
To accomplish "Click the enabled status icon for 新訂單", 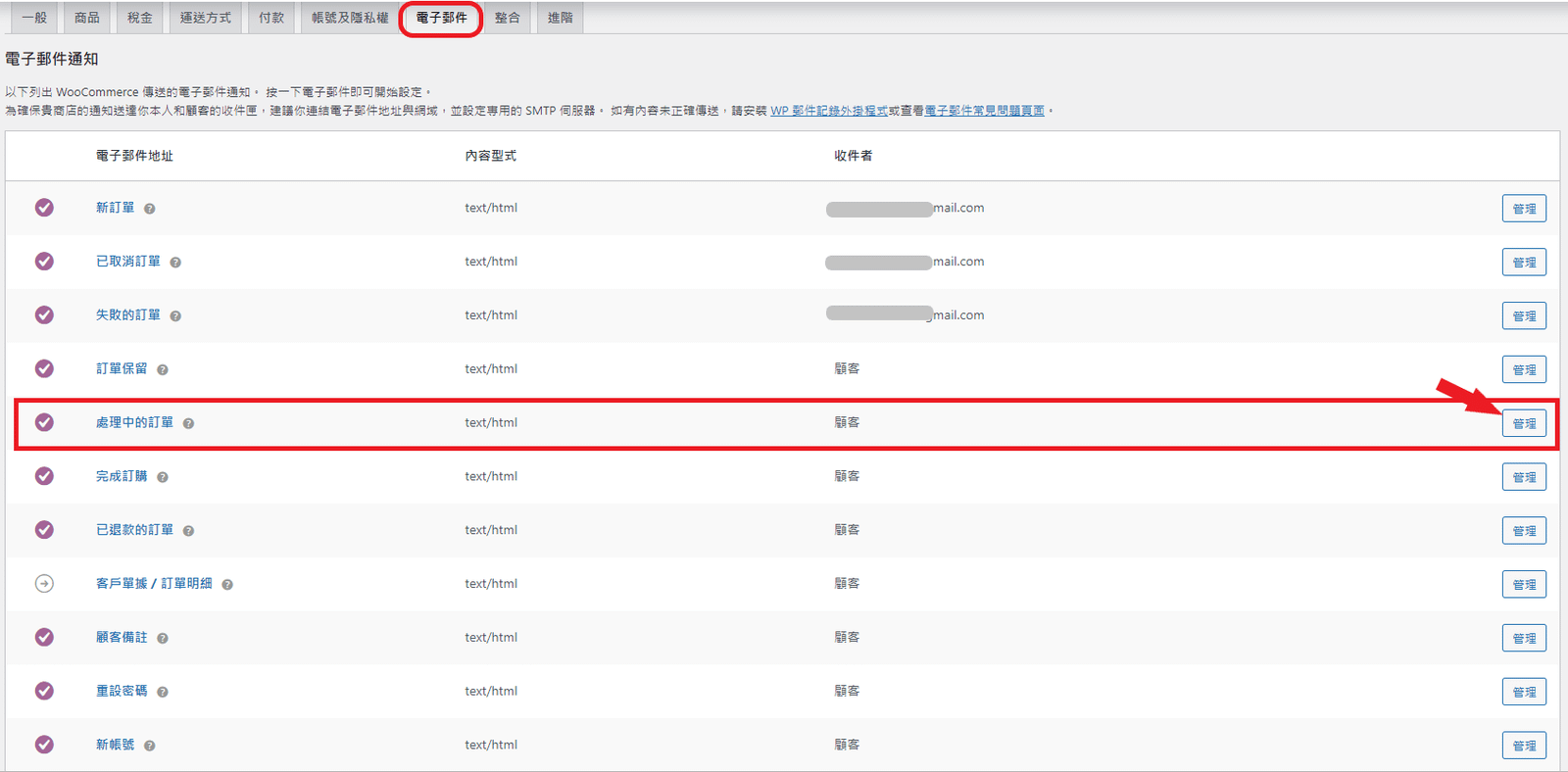I will 44,208.
